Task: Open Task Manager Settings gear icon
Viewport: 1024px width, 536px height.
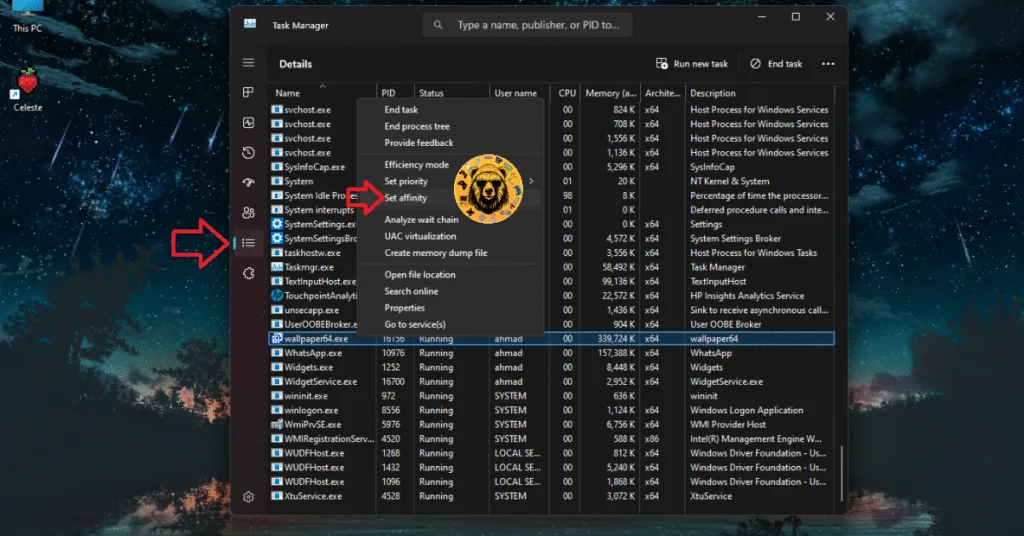Action: pos(248,497)
